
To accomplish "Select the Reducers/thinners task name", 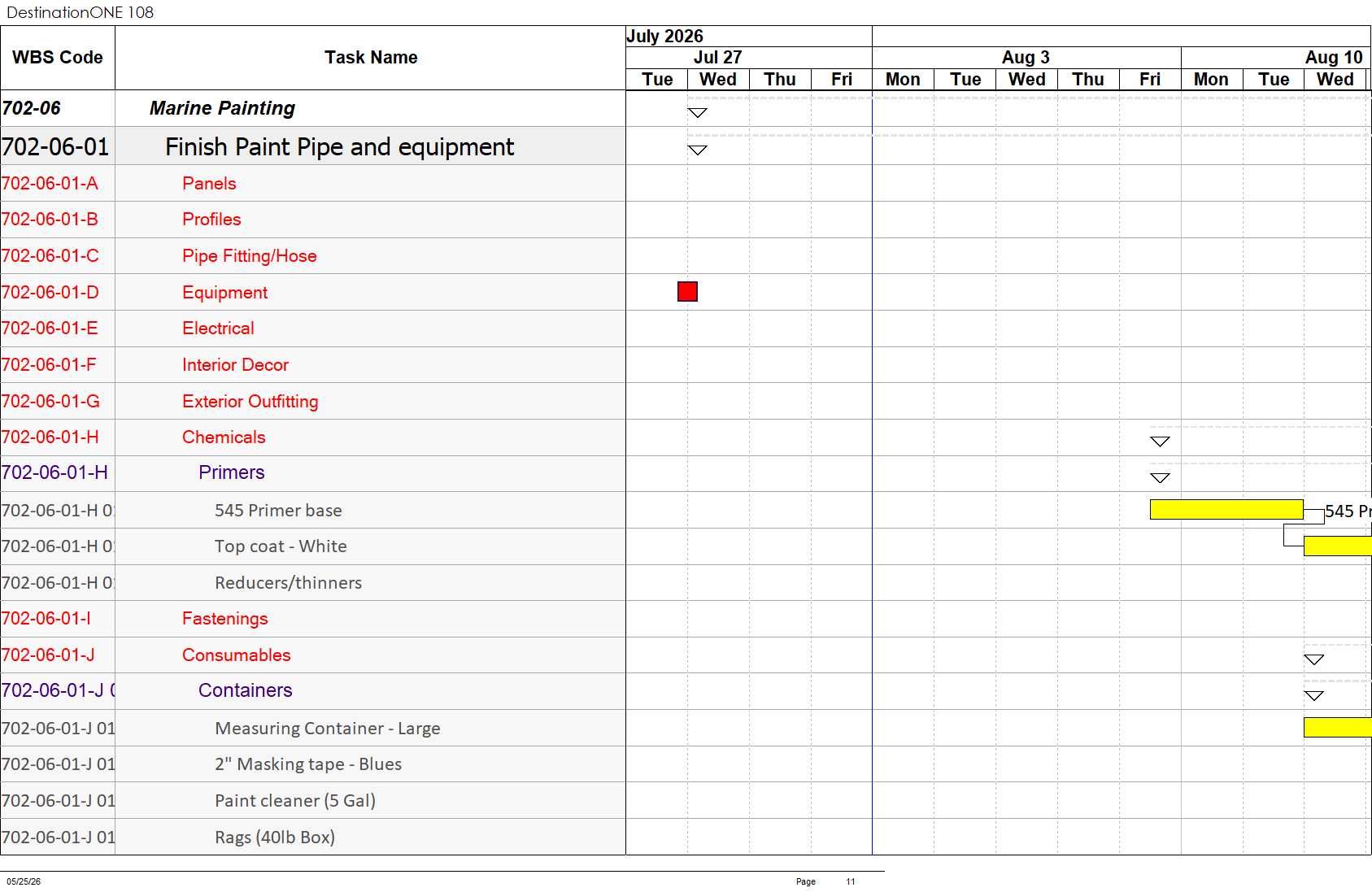I will coord(288,583).
